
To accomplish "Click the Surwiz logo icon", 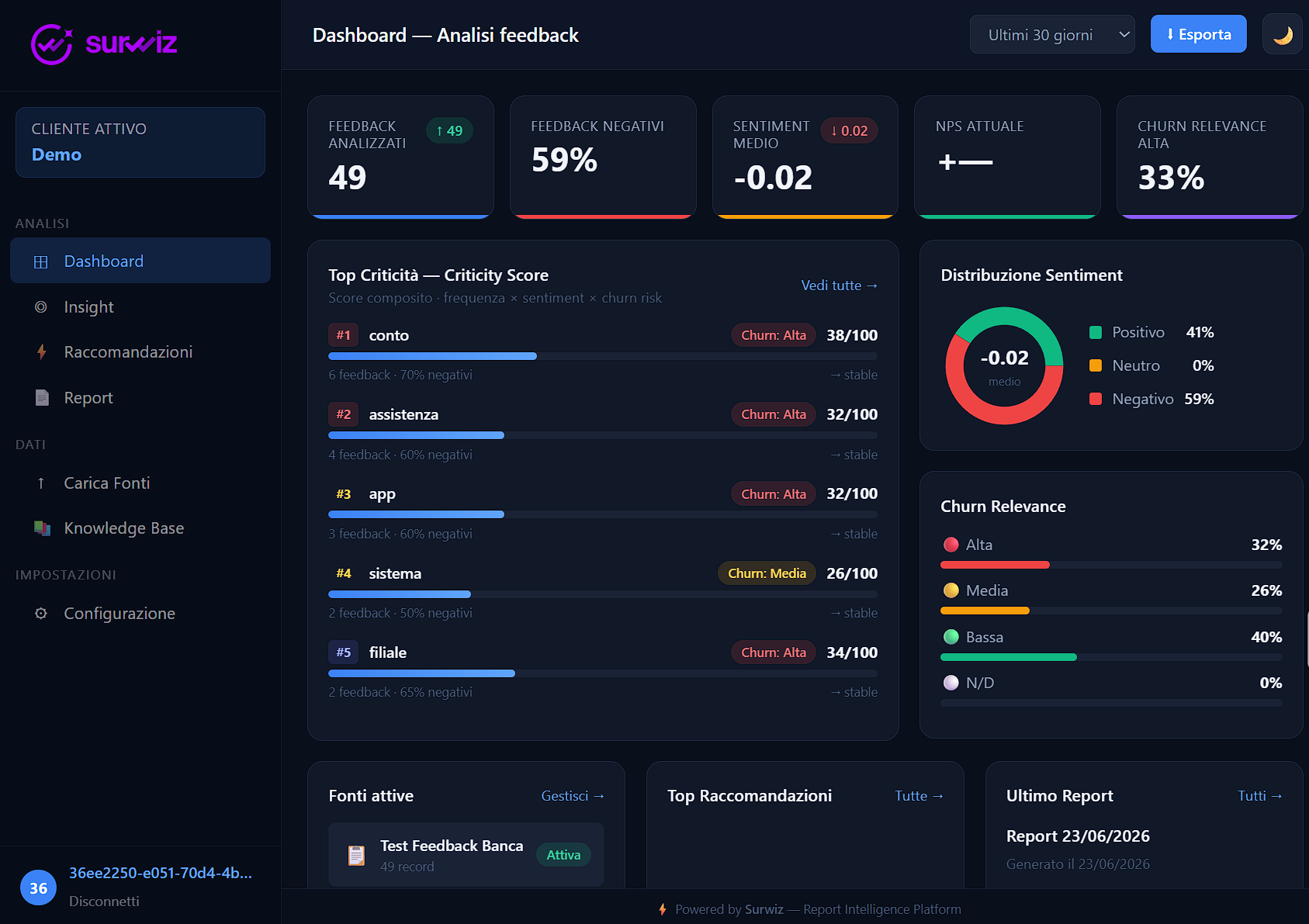I will (x=52, y=43).
